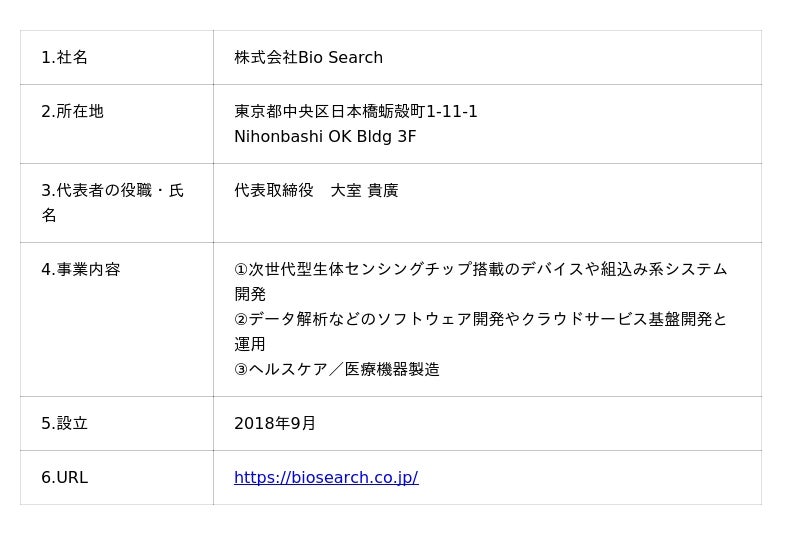Click the founding date 2018年9月

274,423
